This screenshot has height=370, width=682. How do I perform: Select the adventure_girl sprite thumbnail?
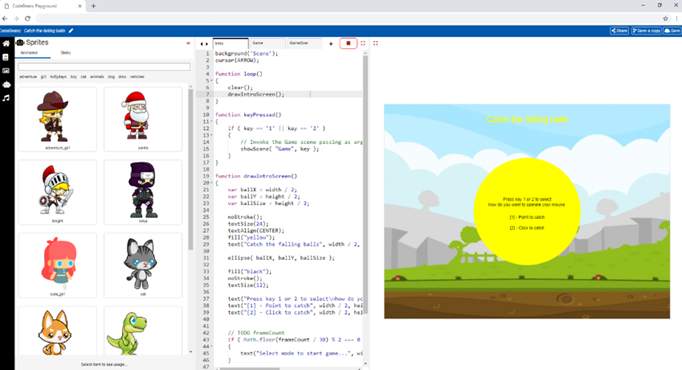[57, 119]
